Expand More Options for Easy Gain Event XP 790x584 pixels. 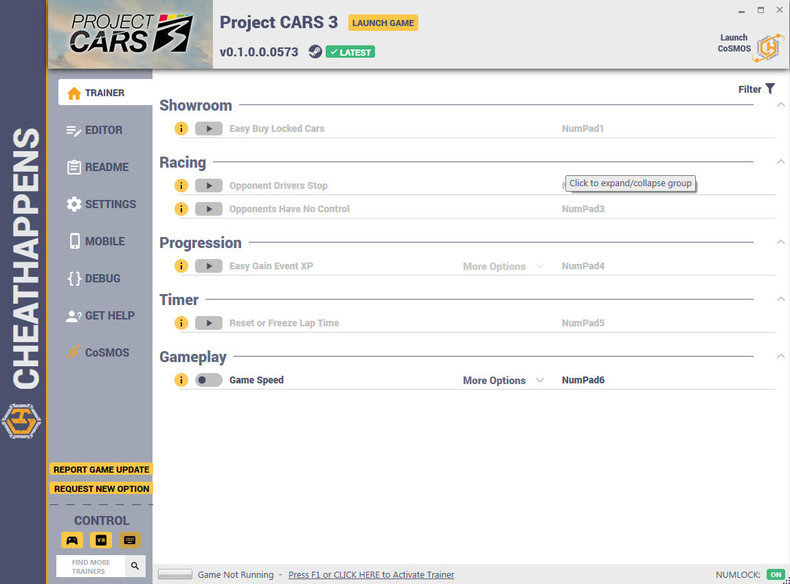pos(503,266)
